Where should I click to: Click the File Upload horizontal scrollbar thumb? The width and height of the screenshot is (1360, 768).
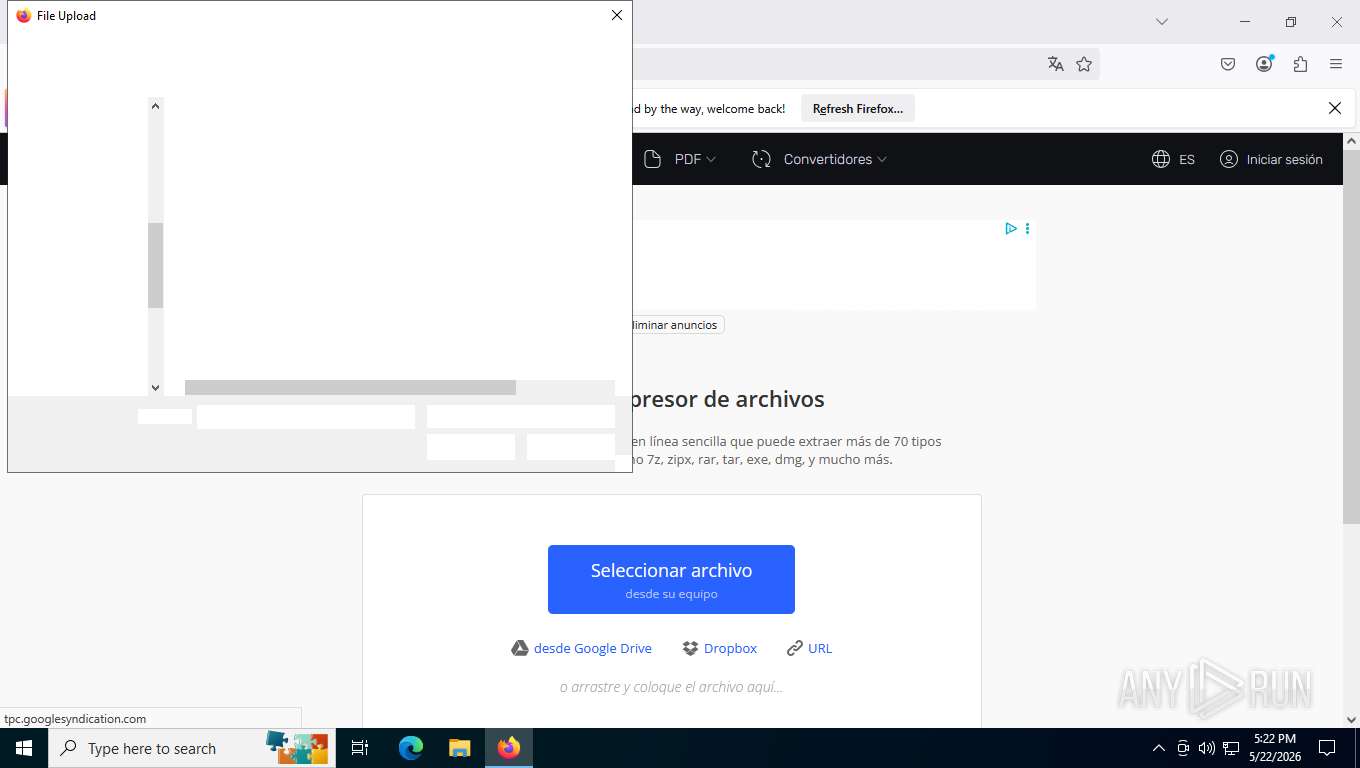pos(350,388)
